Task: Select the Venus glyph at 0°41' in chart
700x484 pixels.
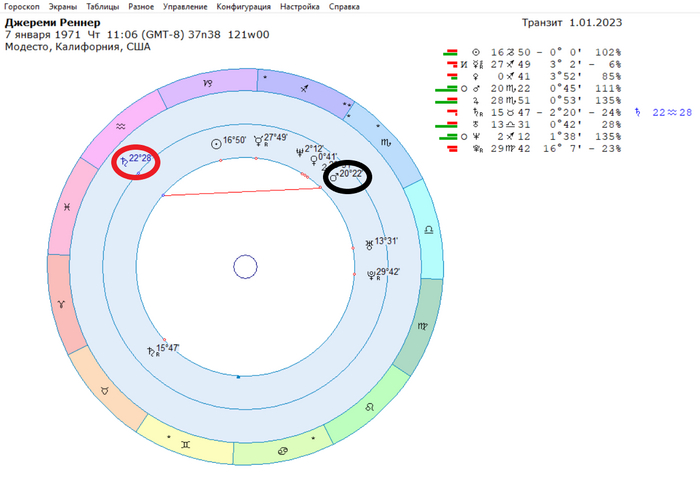Action: pos(314,160)
